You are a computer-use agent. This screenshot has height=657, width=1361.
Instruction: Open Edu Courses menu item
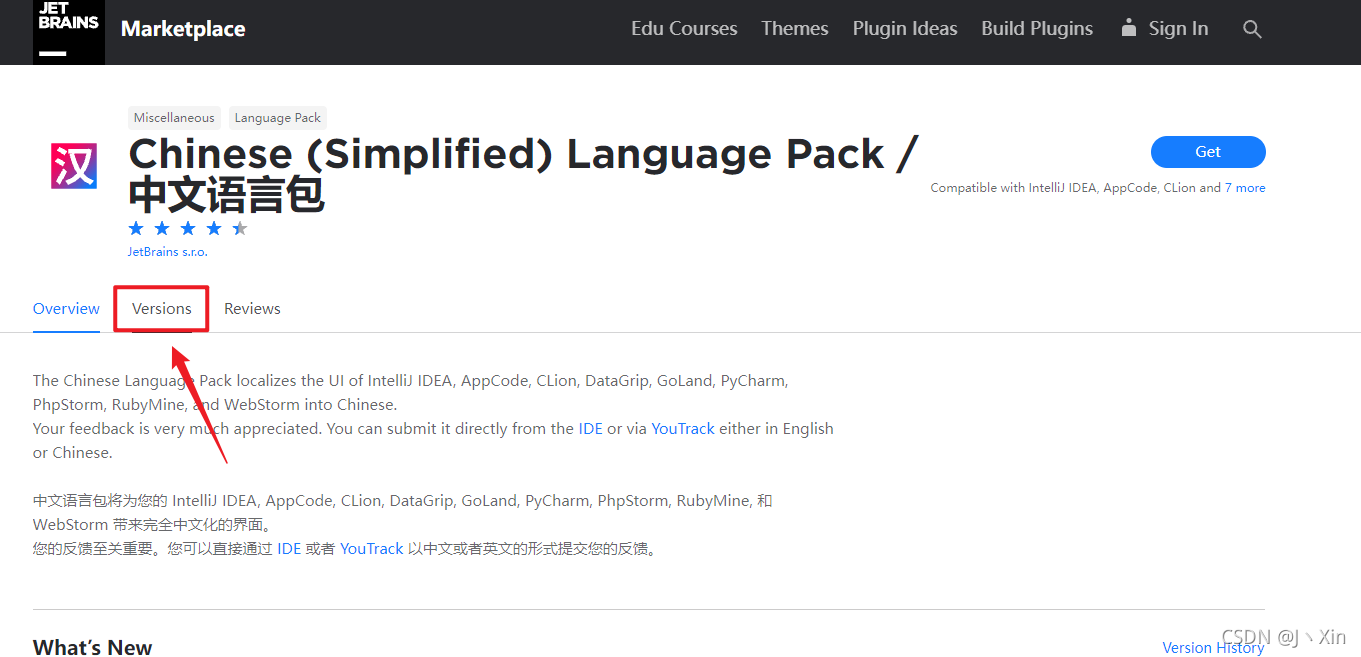(684, 29)
